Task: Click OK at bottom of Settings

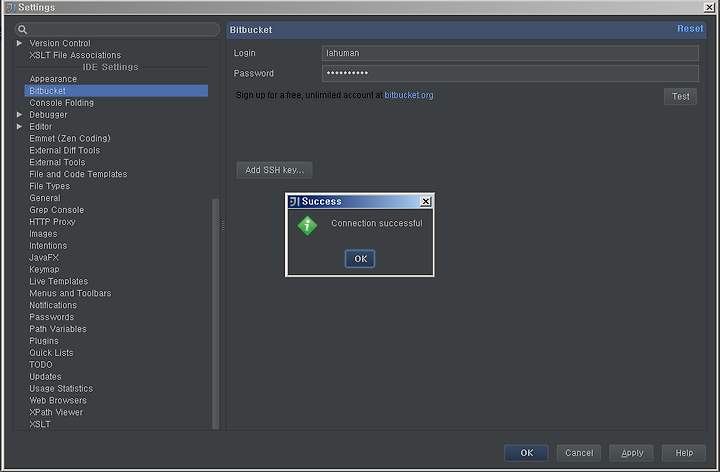Action: (x=526, y=453)
